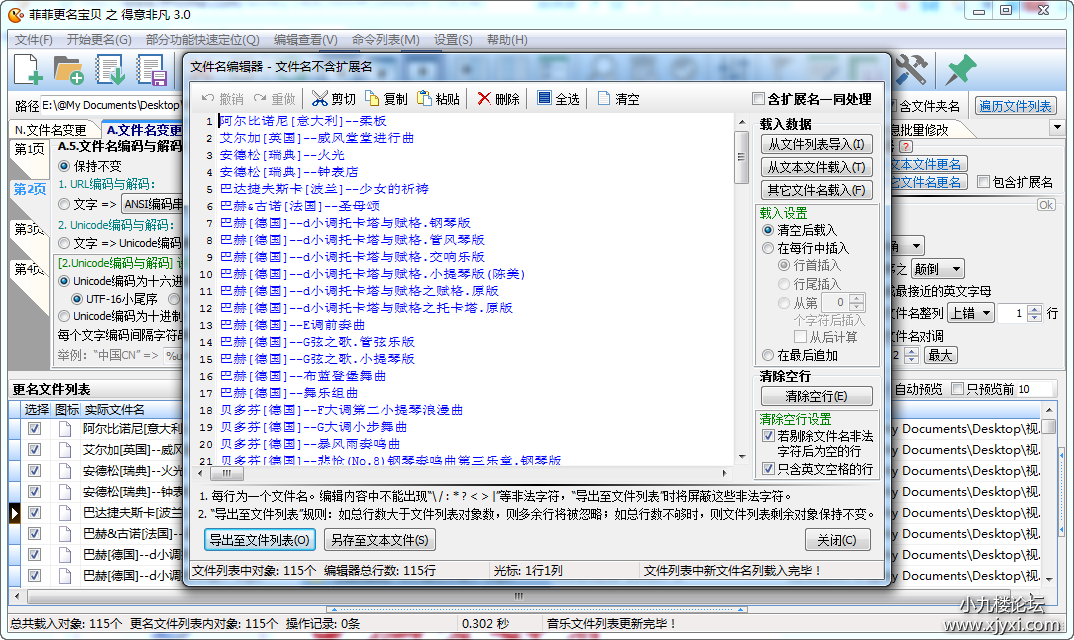Open the 编辑查看(V) menu

click(x=305, y=40)
